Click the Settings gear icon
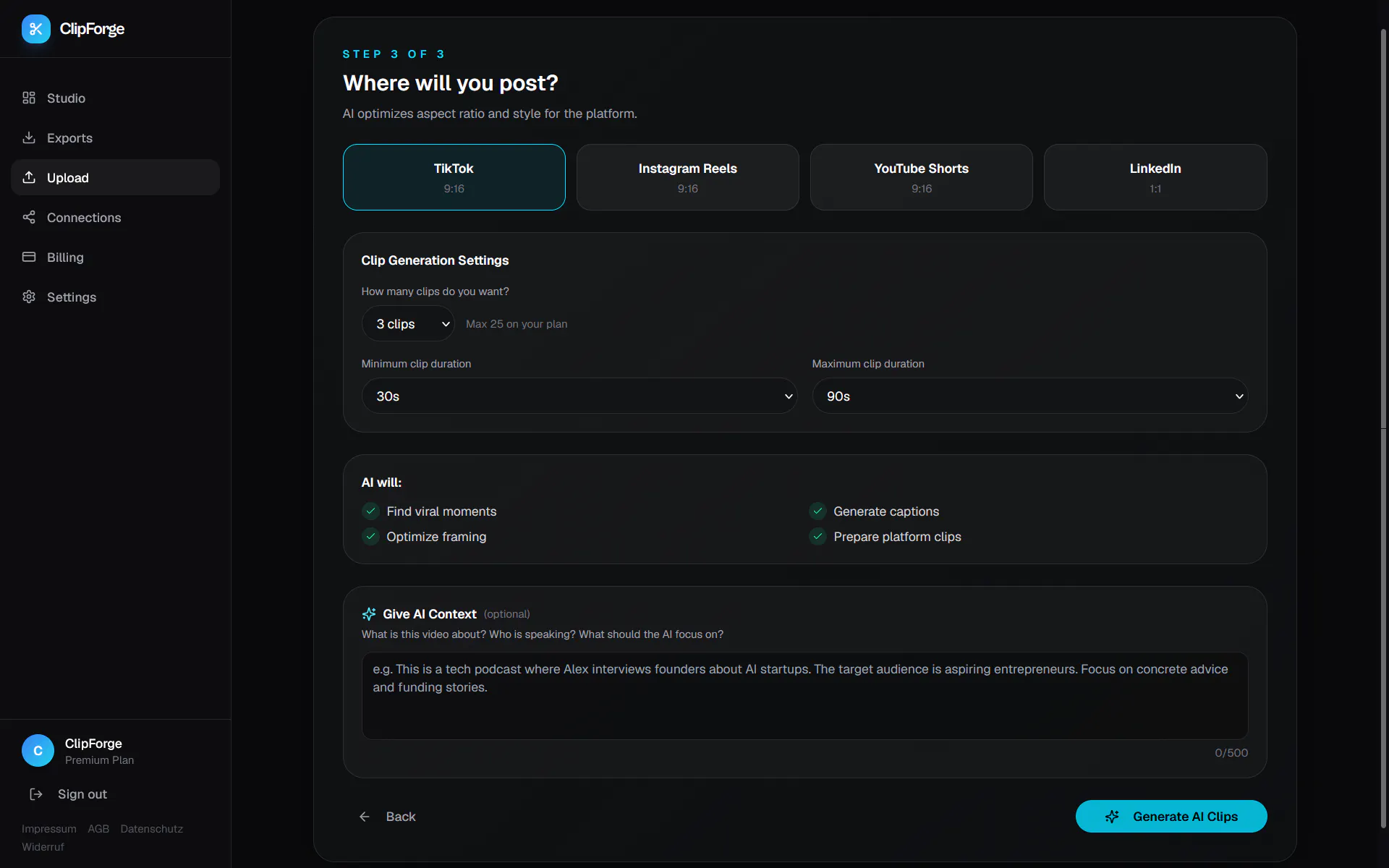The width and height of the screenshot is (1389, 868). [x=29, y=297]
